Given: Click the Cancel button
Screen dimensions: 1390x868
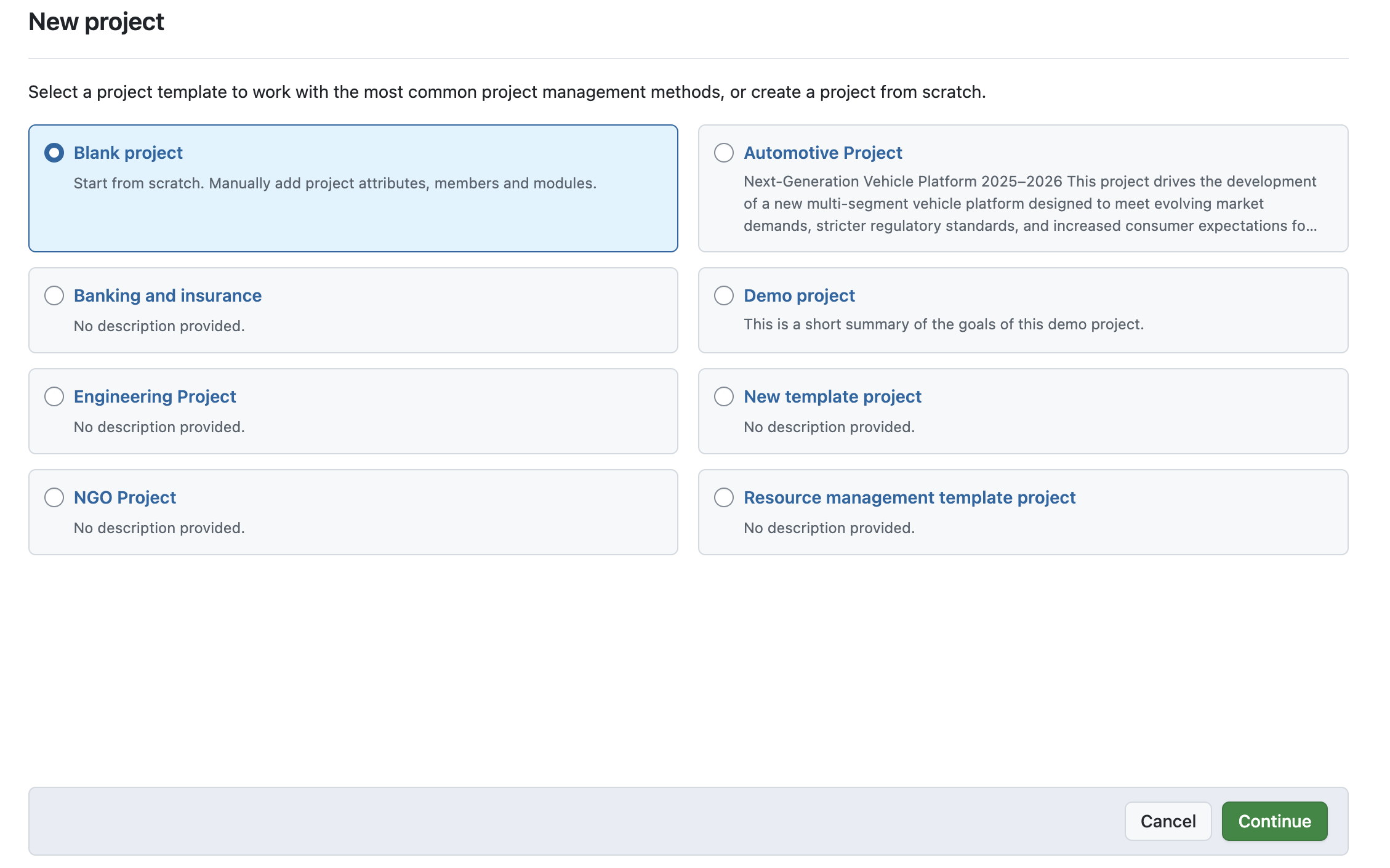Looking at the screenshot, I should pyautogui.click(x=1167, y=821).
